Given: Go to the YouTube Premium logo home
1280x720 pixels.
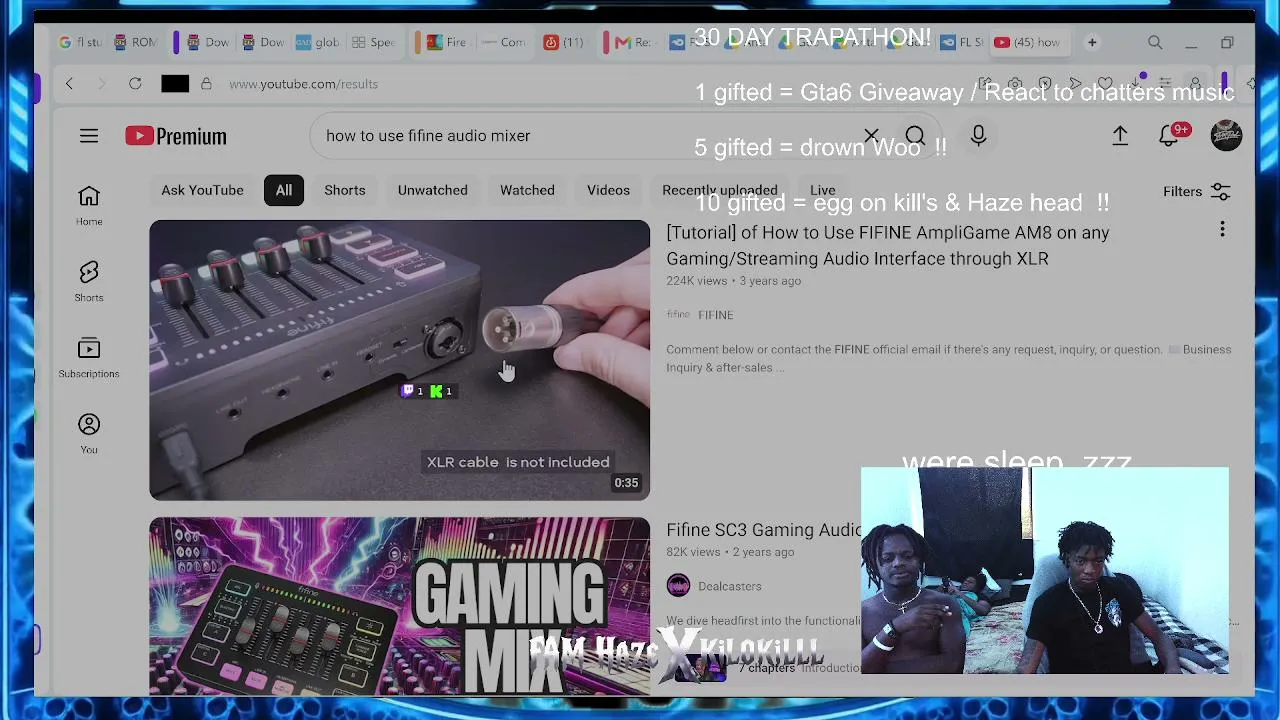Looking at the screenshot, I should pyautogui.click(x=176, y=136).
